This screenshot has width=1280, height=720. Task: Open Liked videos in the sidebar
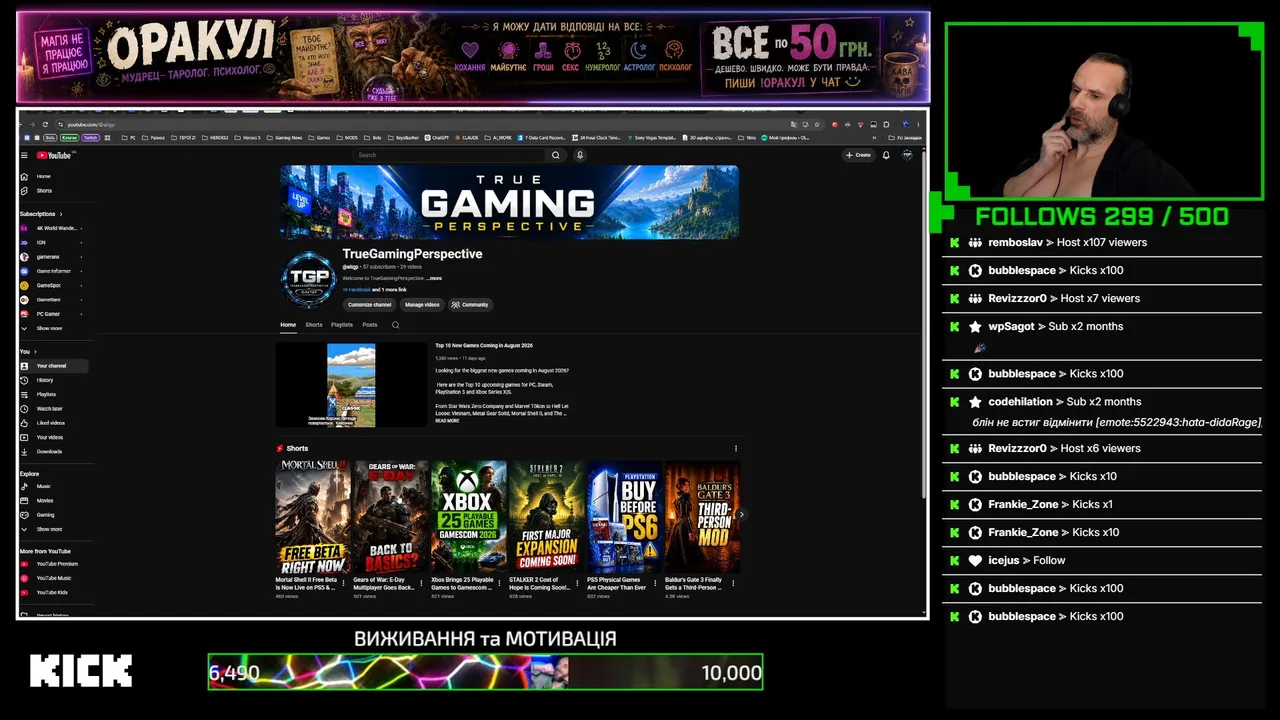tap(52, 423)
